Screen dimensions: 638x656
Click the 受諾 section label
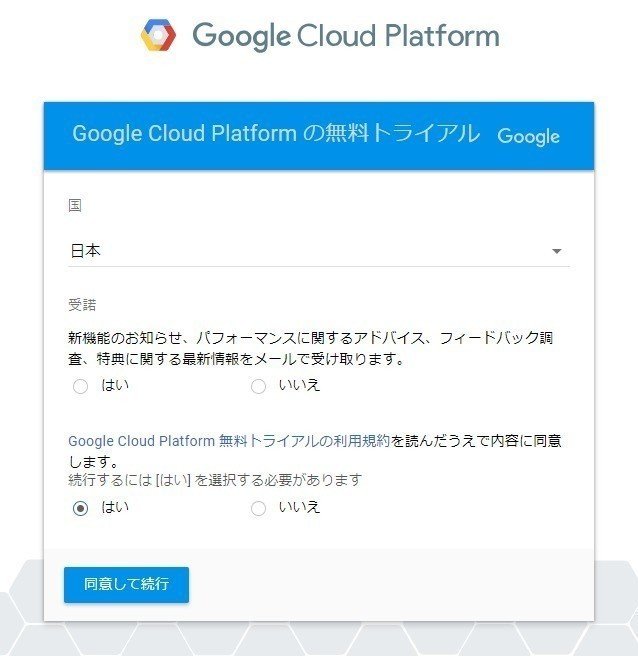pos(82,305)
